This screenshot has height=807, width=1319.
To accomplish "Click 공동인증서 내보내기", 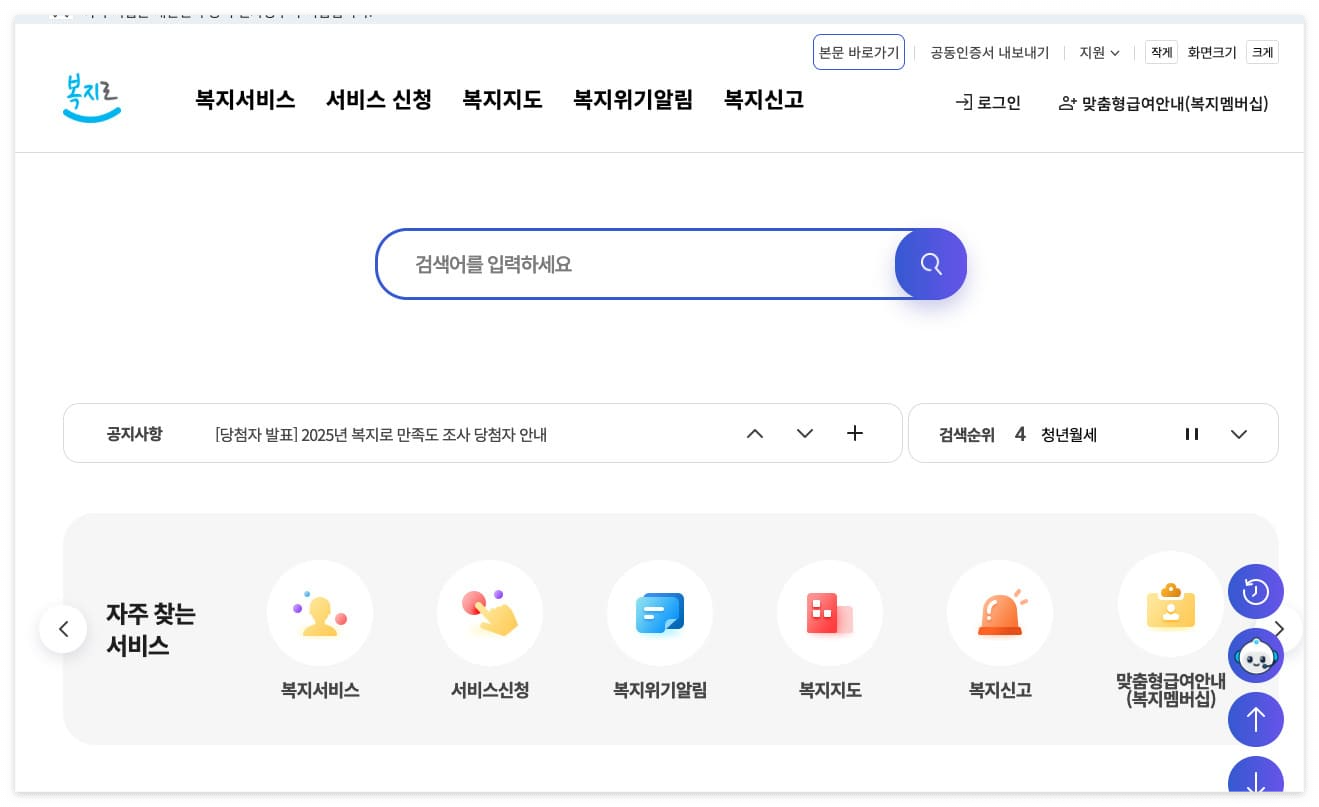I will pos(988,53).
